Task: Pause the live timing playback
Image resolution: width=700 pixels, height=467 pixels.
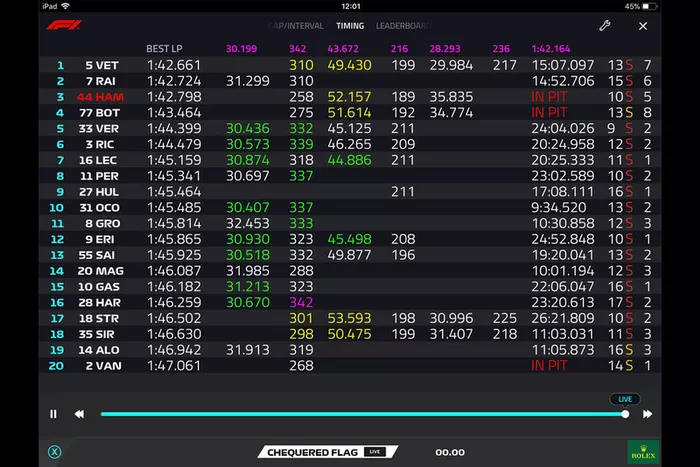Action: pyautogui.click(x=53, y=414)
